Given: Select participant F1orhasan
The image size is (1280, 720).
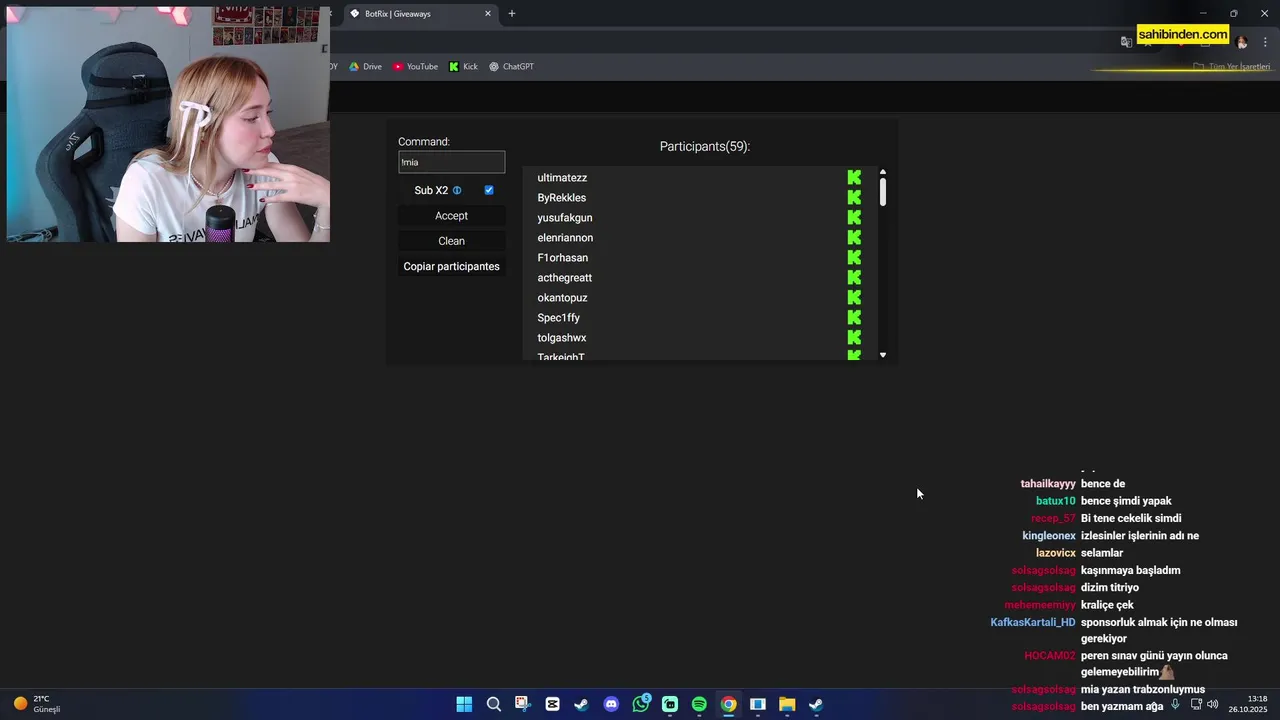Looking at the screenshot, I should [562, 258].
